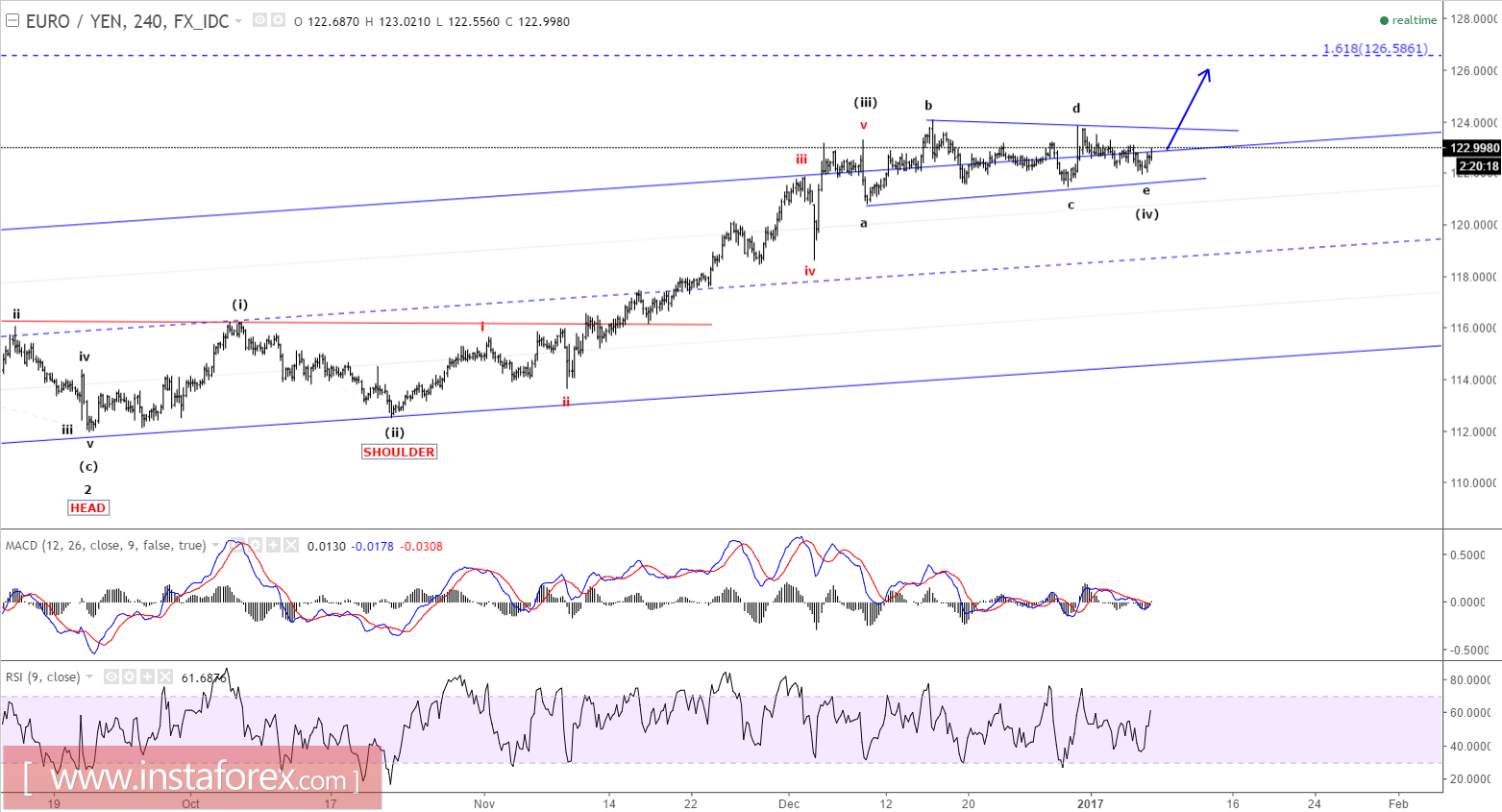Remove the RSI indicator with its X icon
This screenshot has width=1502, height=812.
click(164, 677)
